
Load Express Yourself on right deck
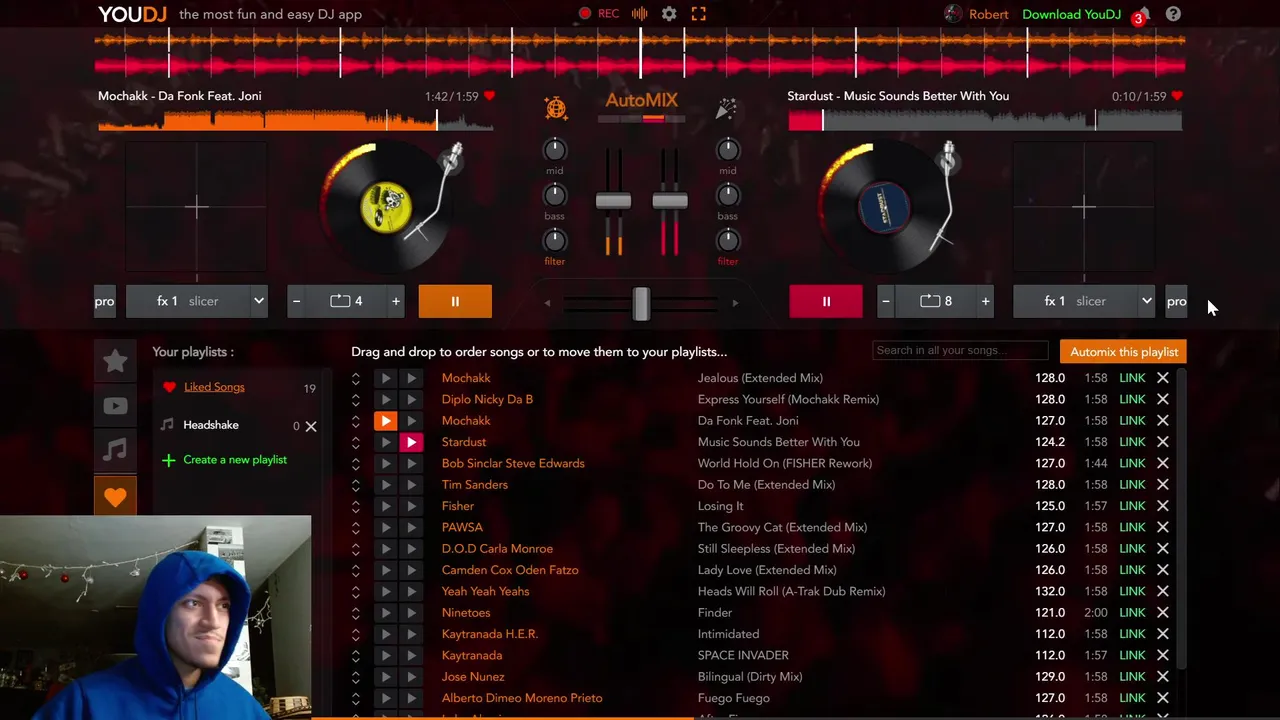[411, 399]
